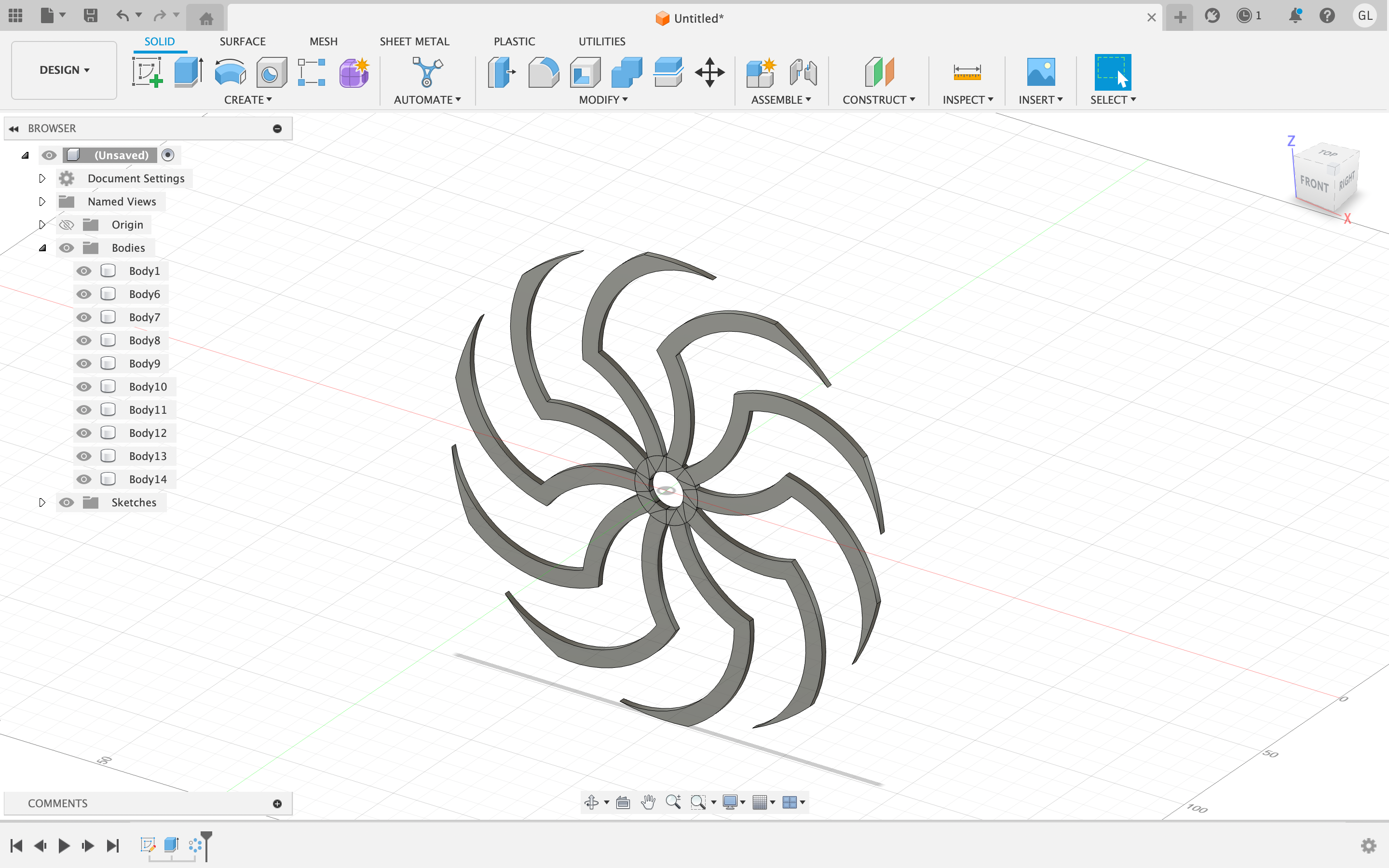Expand the Document Settings node

[42, 178]
